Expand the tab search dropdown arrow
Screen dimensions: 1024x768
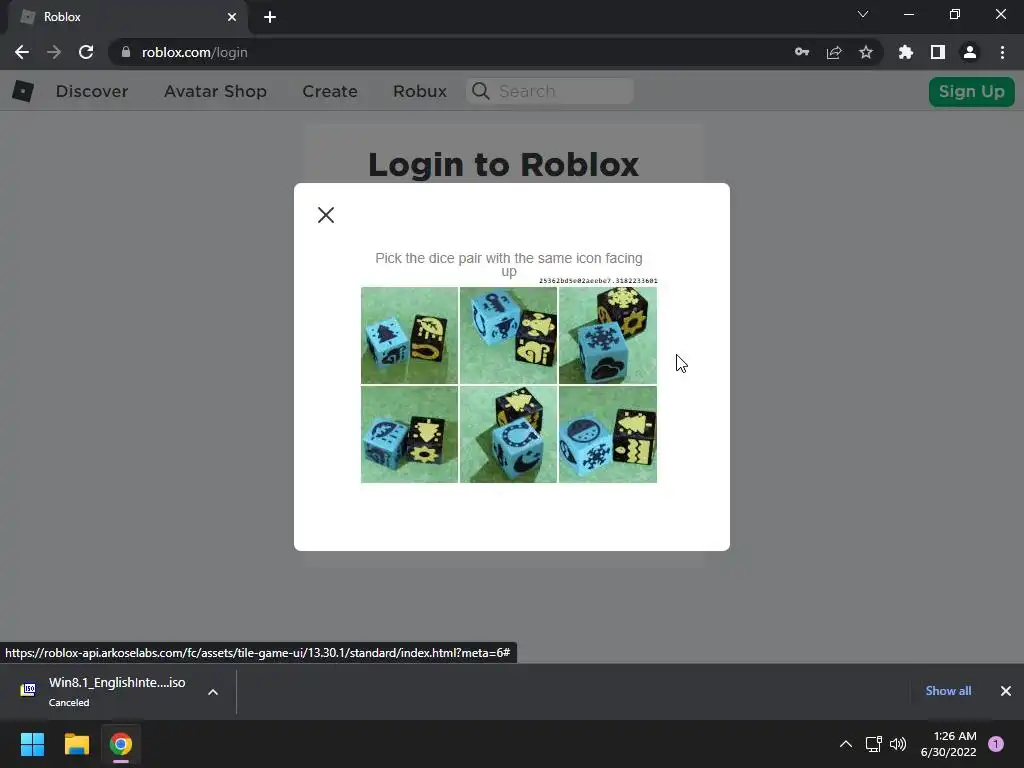(863, 14)
